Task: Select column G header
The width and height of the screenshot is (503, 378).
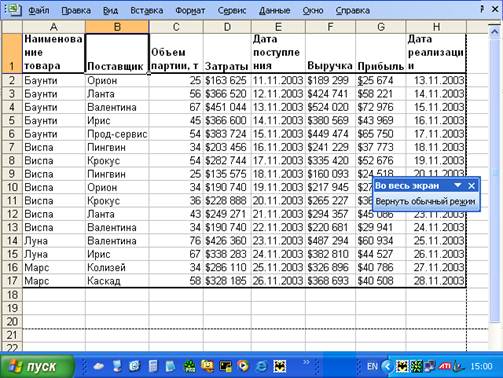Action: 381,27
